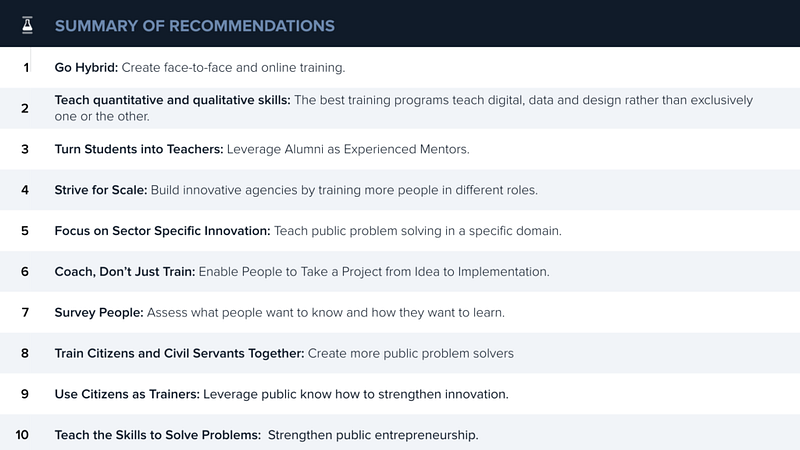Open the Use Citizens as Trainers item

[400, 394]
